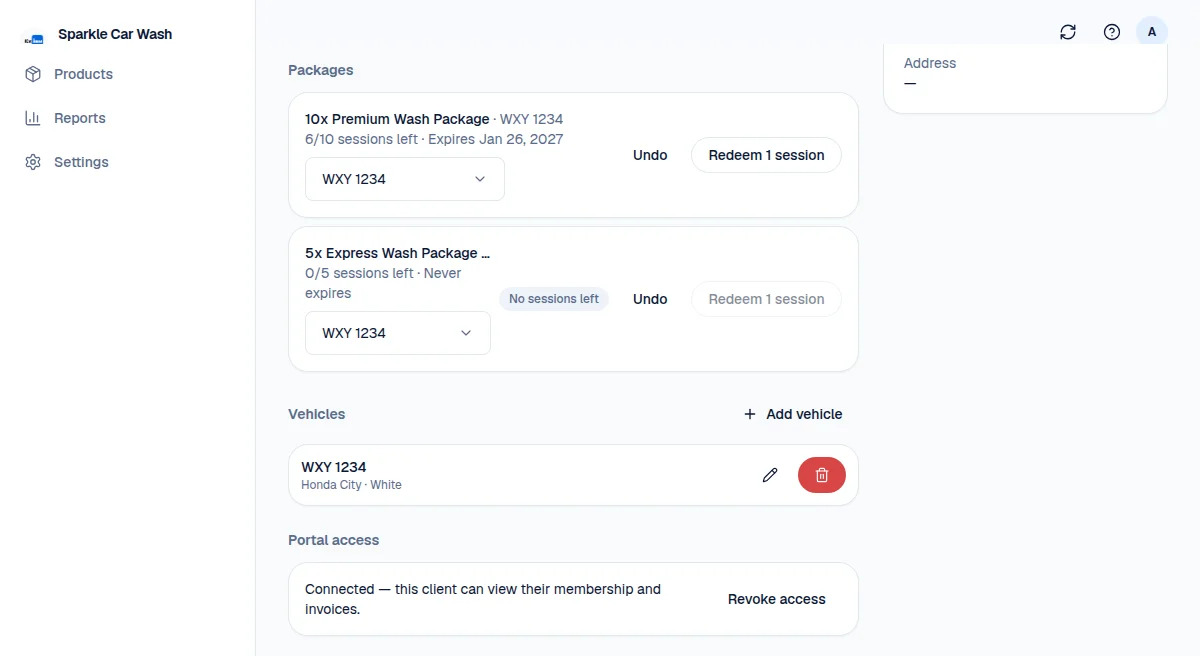Click the Products box icon
1200x656 pixels.
click(33, 74)
